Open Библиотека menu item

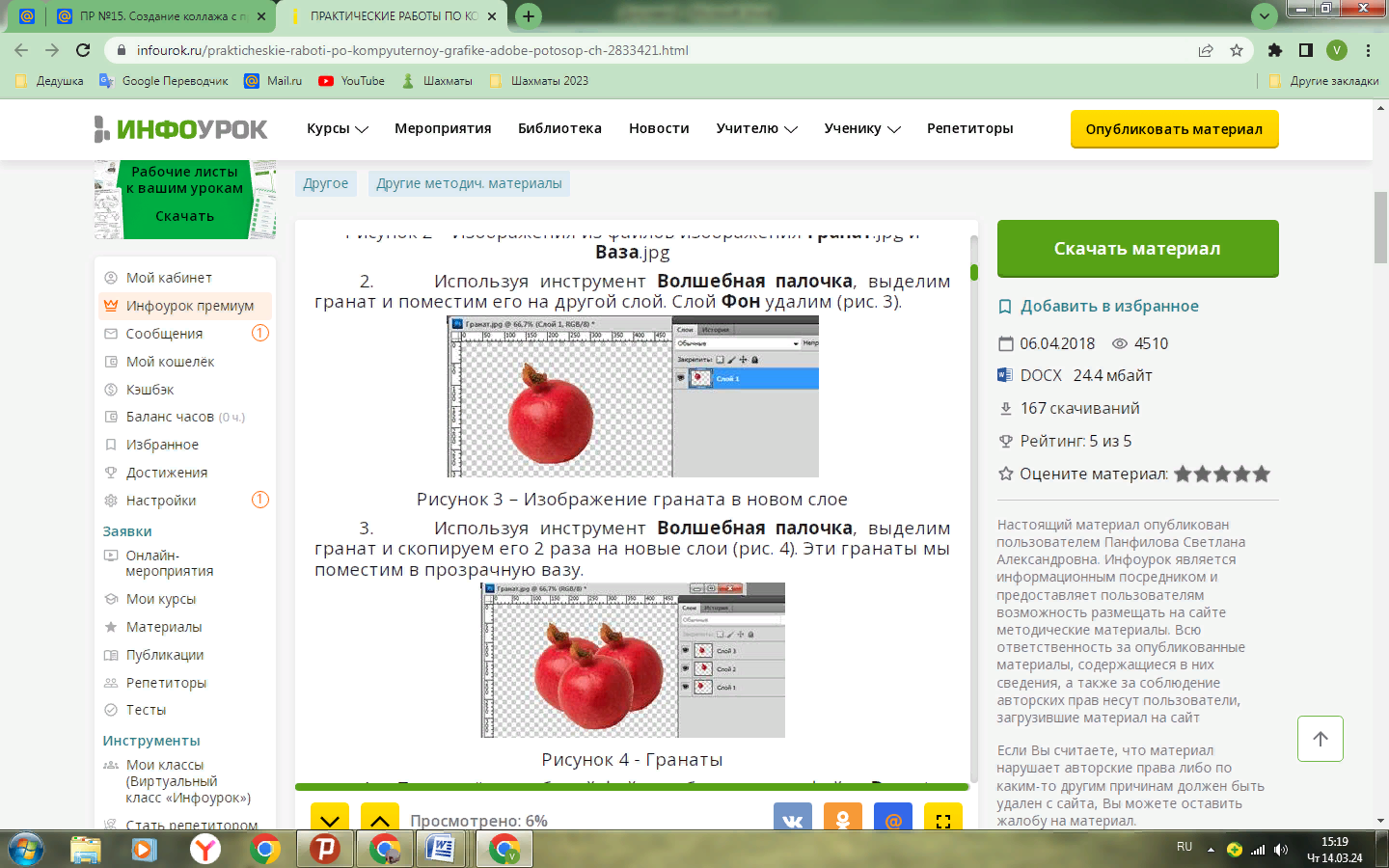point(559,128)
